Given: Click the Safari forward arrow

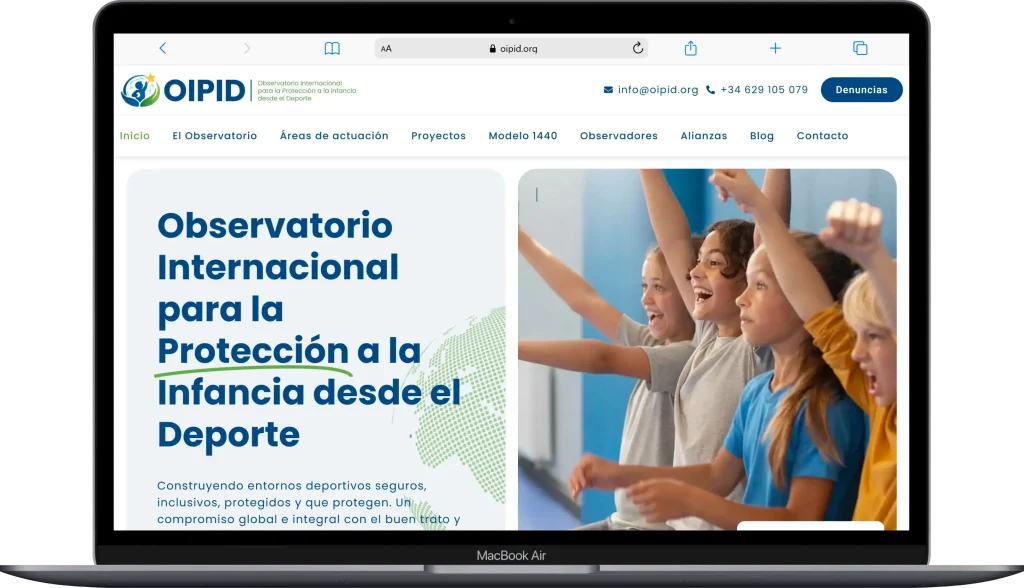Looking at the screenshot, I should (247, 48).
